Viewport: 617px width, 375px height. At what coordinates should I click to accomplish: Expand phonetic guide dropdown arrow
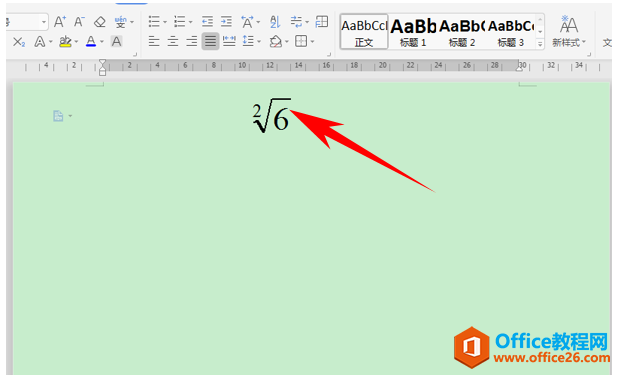(x=132, y=22)
